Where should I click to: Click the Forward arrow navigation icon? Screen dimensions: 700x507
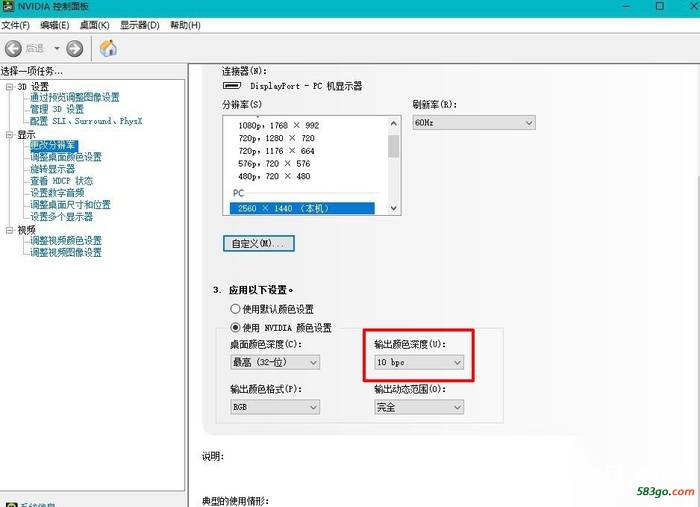[75, 48]
